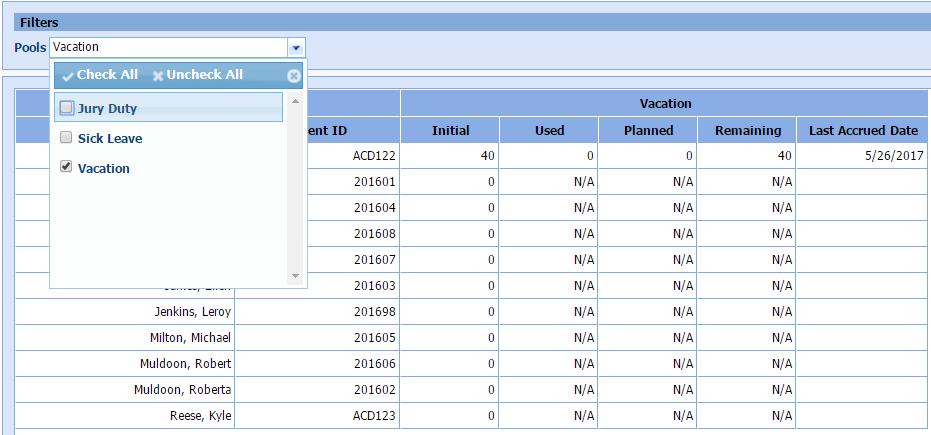Tick the Sick Leave checkbox
Image resolution: width=931 pixels, height=435 pixels.
point(67,138)
